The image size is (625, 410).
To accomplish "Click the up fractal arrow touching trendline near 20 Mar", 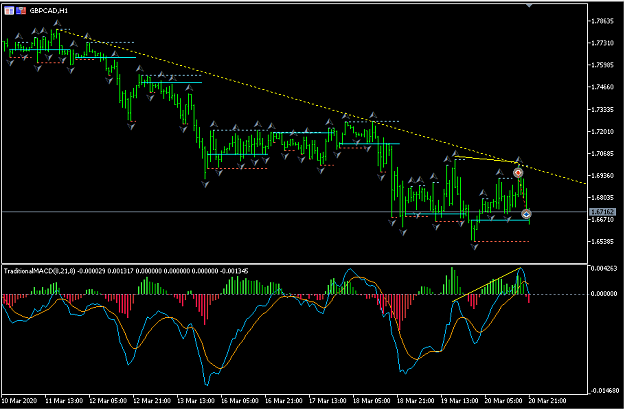I will [x=519, y=159].
